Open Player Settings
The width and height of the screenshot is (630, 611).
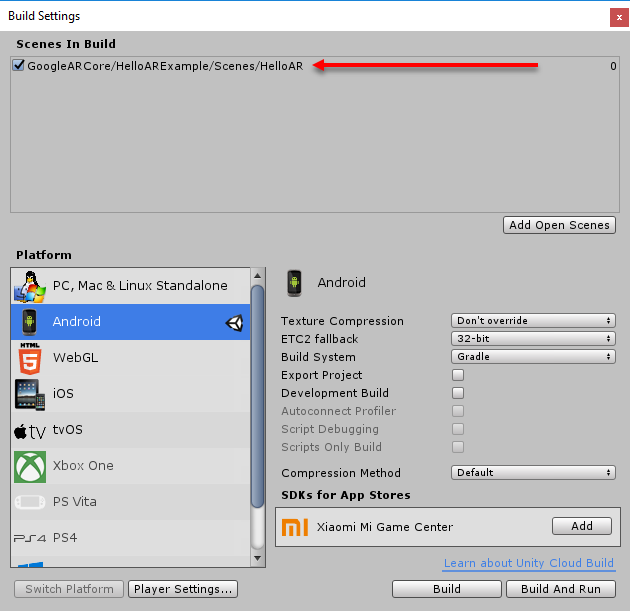point(183,589)
